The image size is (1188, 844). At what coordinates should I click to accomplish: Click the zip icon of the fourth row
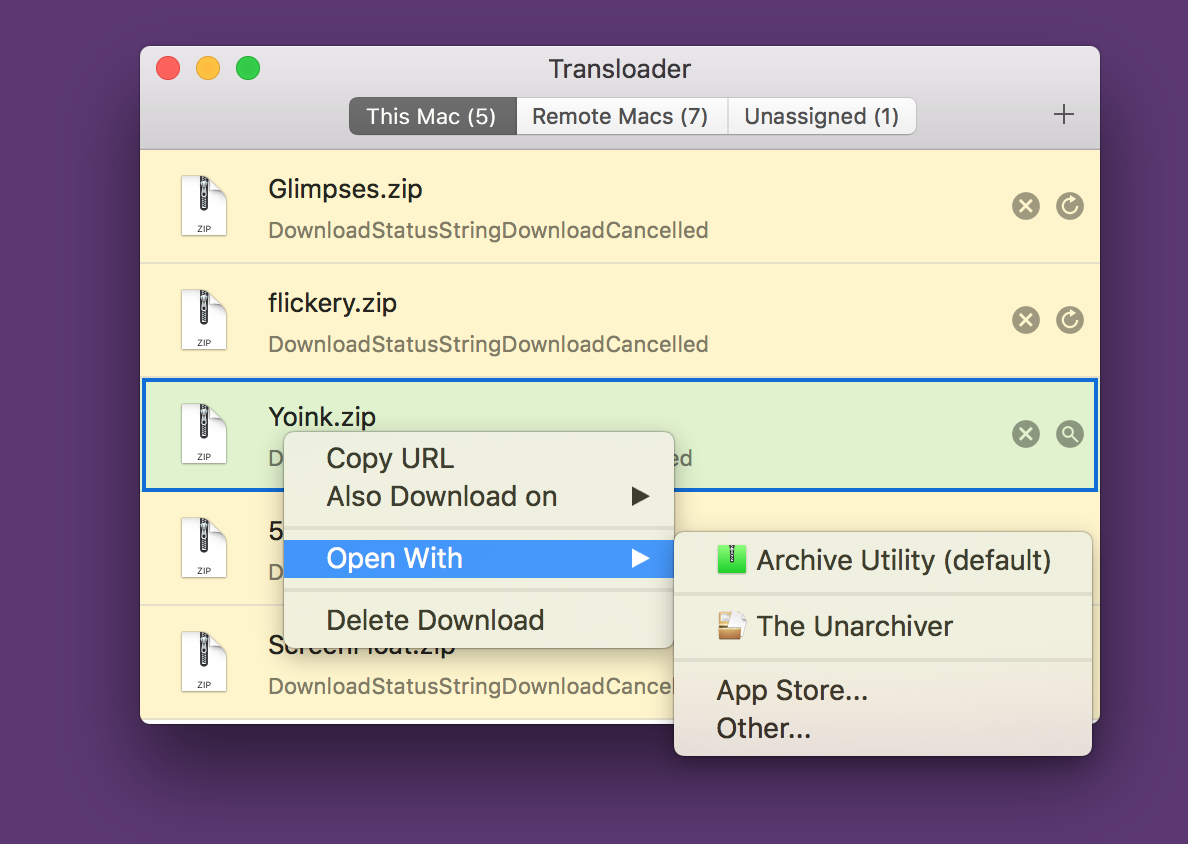pos(204,547)
